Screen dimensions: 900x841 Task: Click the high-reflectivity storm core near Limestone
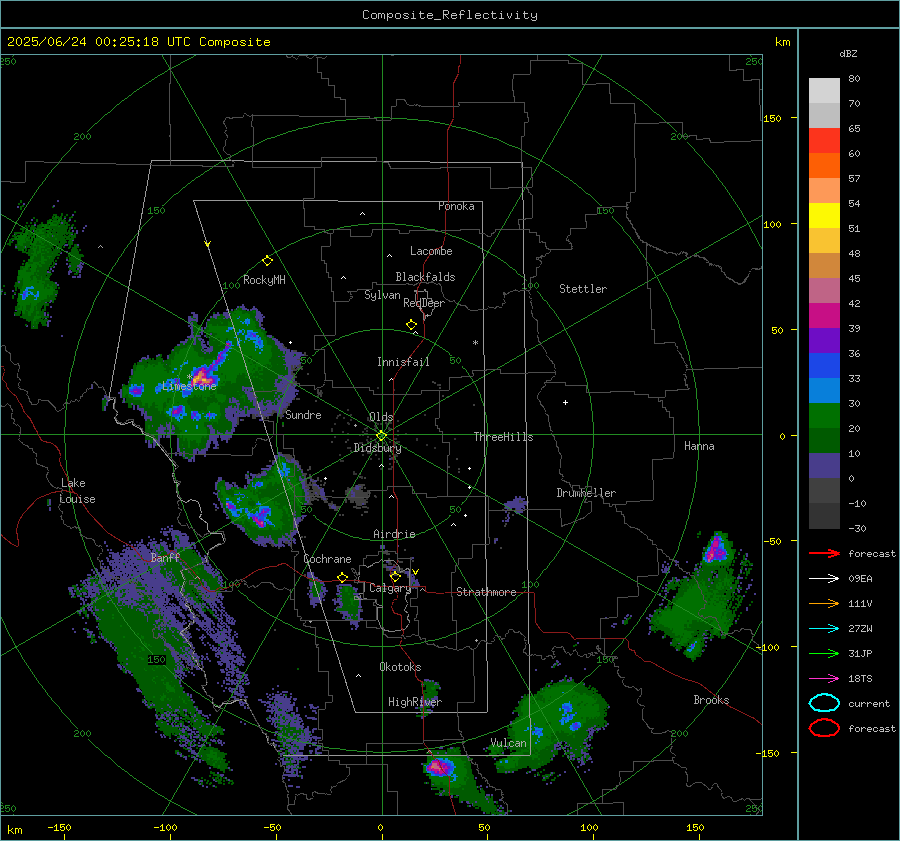(x=203, y=377)
